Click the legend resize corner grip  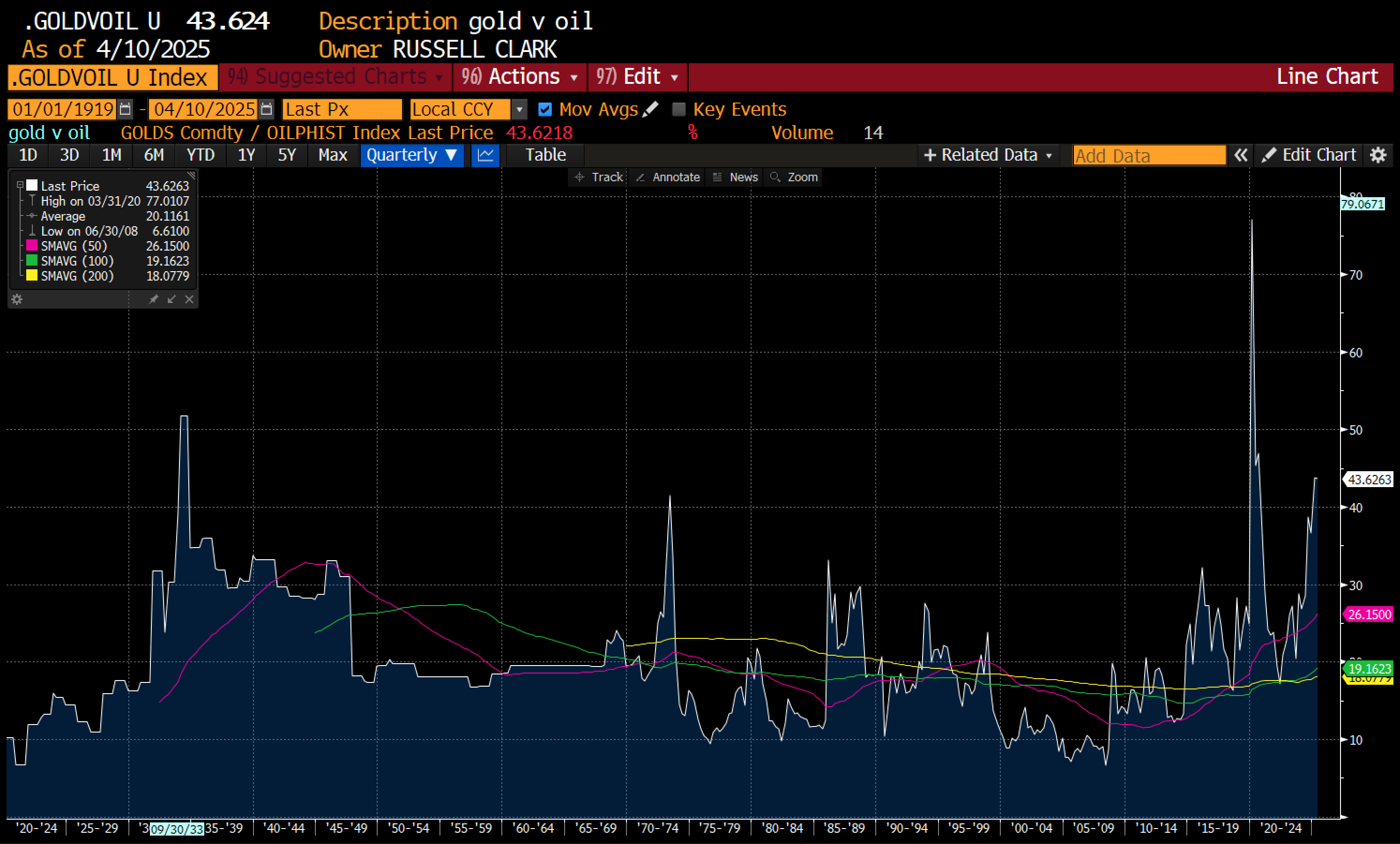[192, 175]
